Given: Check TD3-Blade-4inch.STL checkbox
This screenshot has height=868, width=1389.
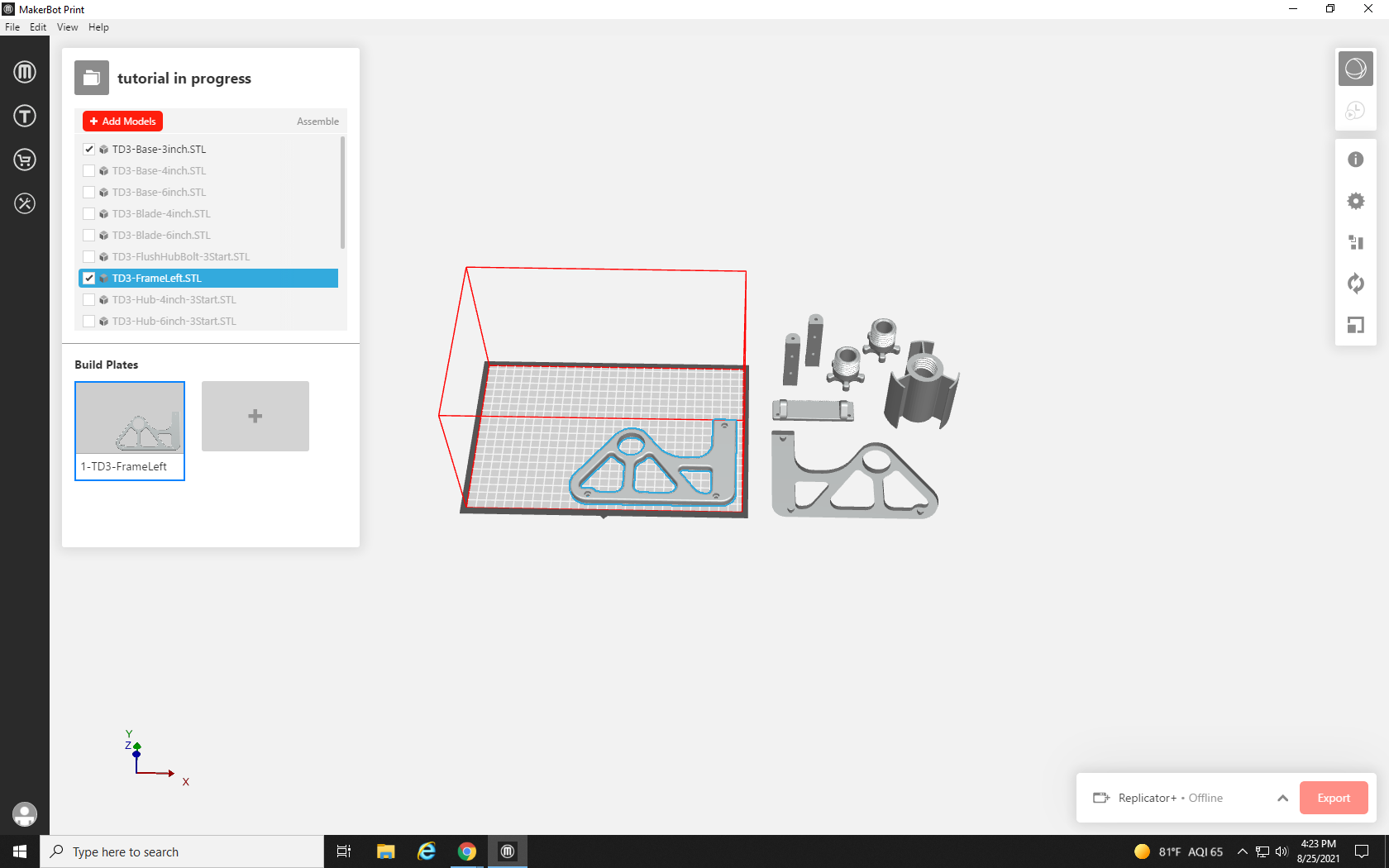Looking at the screenshot, I should (x=89, y=214).
